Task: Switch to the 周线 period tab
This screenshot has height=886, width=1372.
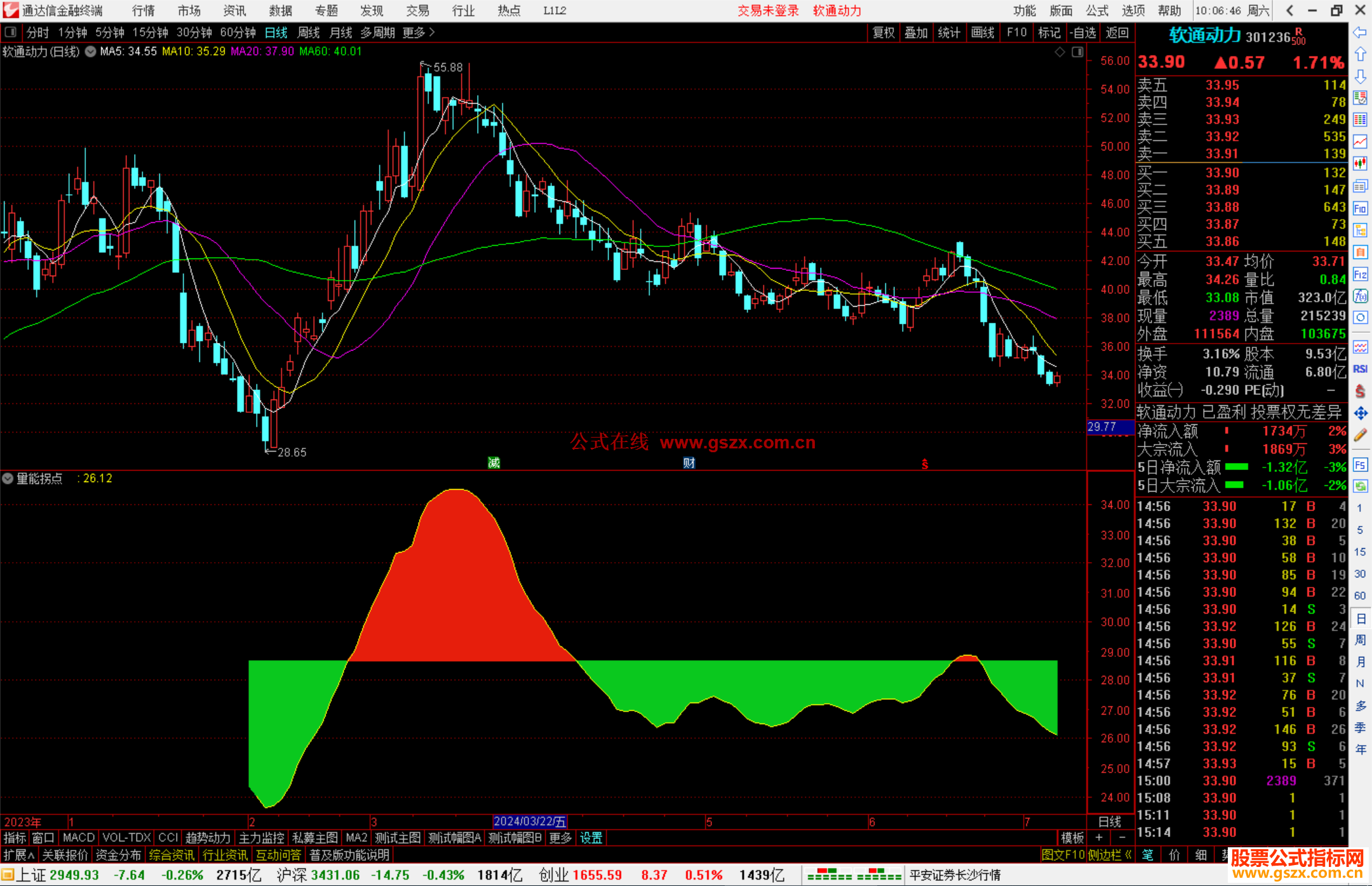Action: 309,32
